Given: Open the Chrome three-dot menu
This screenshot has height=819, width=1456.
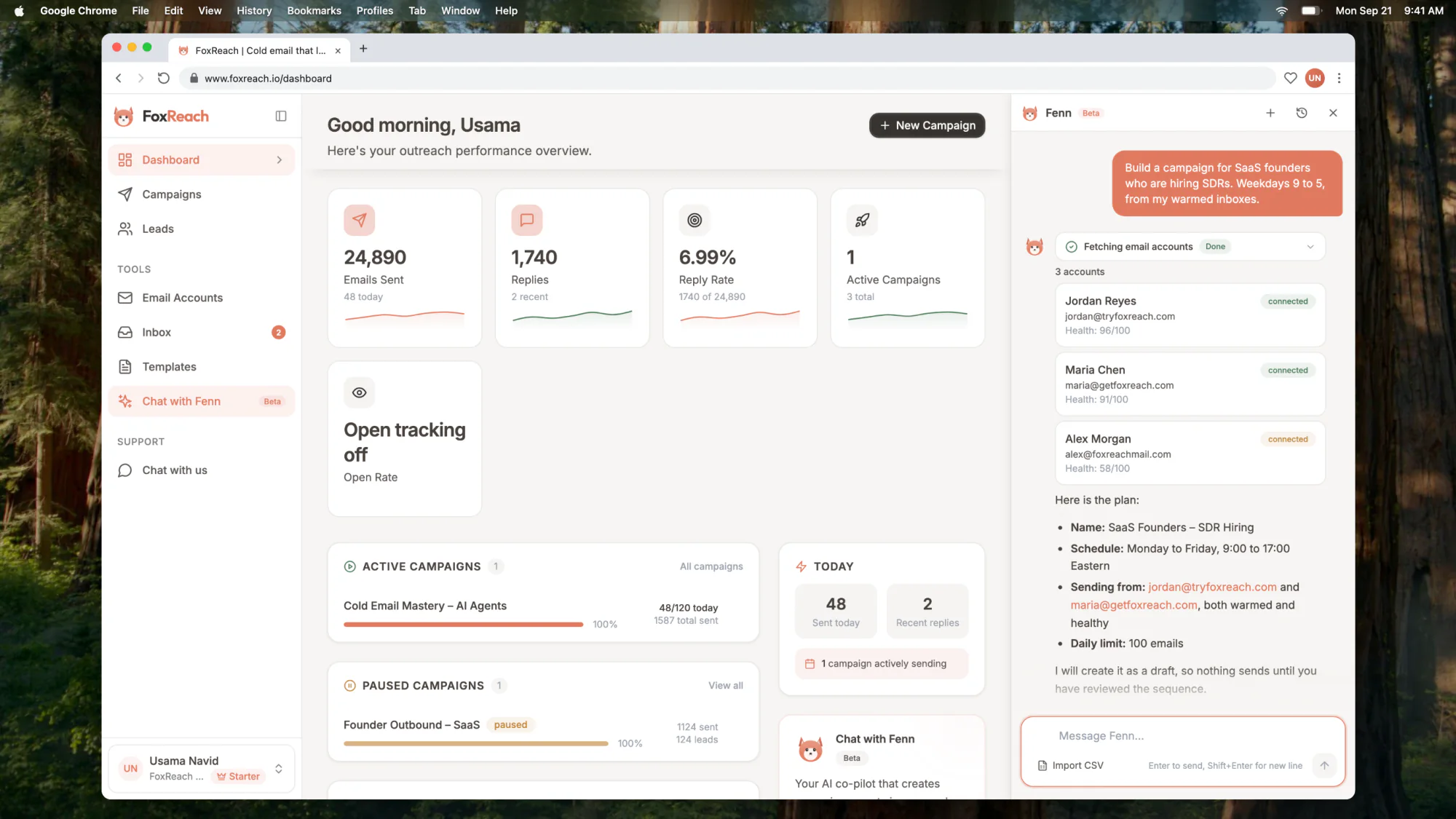Looking at the screenshot, I should pos(1339,79).
